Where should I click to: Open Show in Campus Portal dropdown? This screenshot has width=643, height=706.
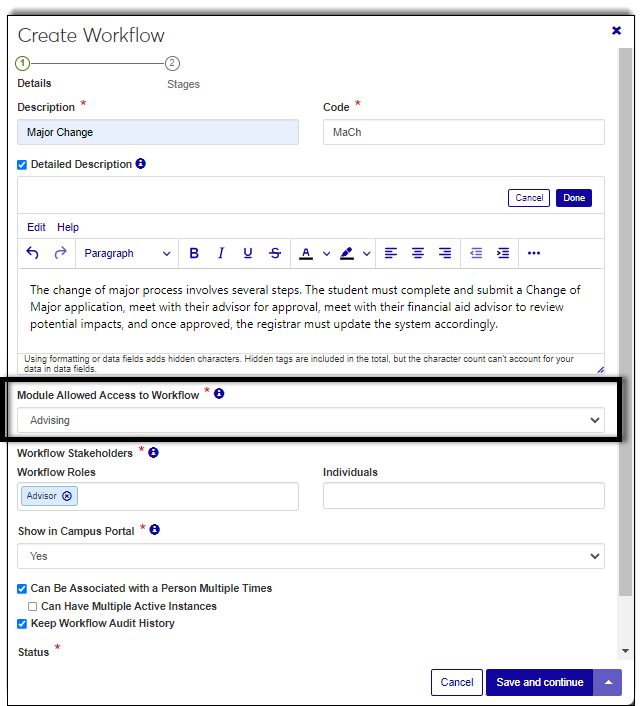(x=310, y=556)
